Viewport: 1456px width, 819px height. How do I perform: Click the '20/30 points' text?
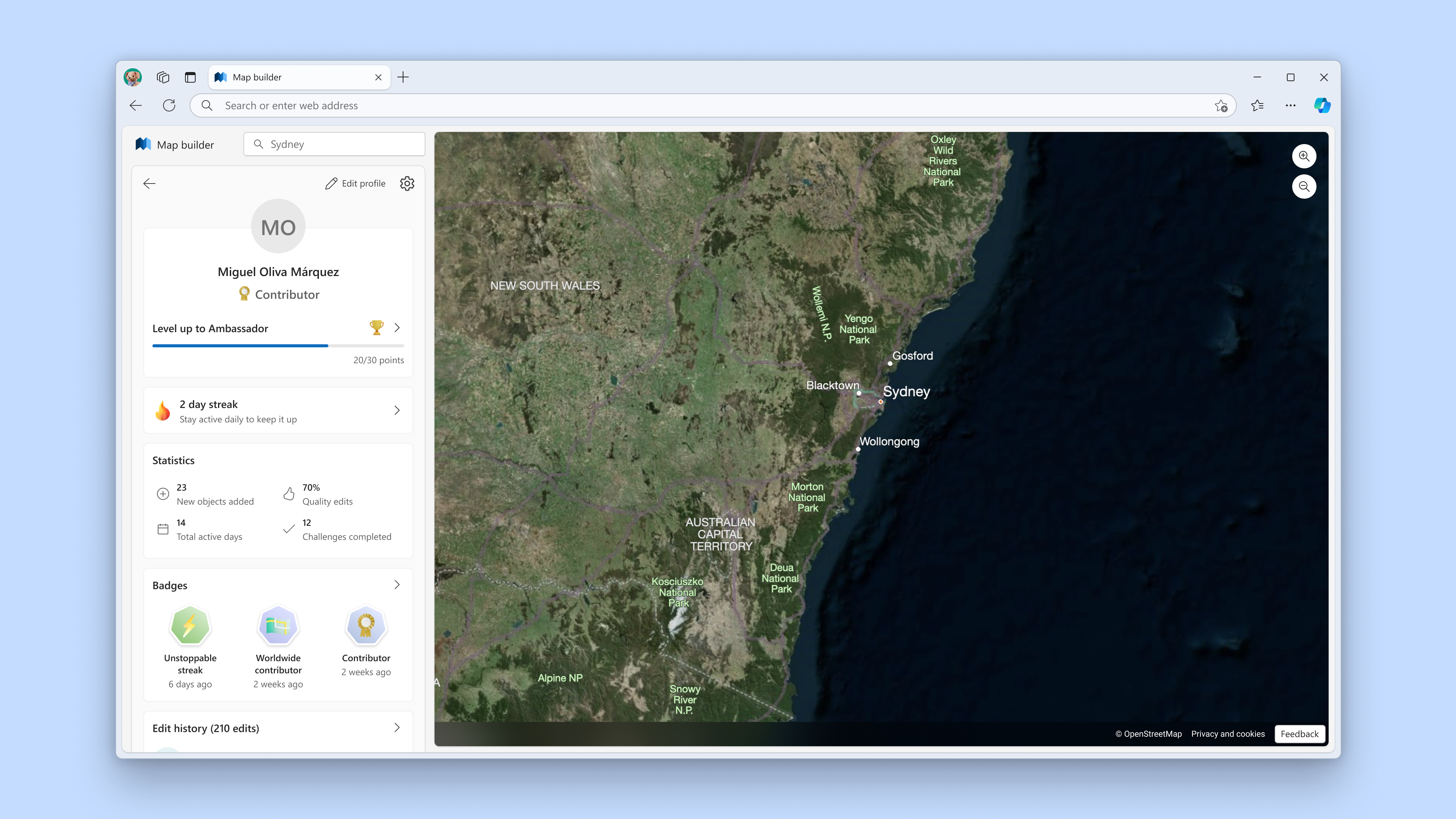click(x=379, y=360)
